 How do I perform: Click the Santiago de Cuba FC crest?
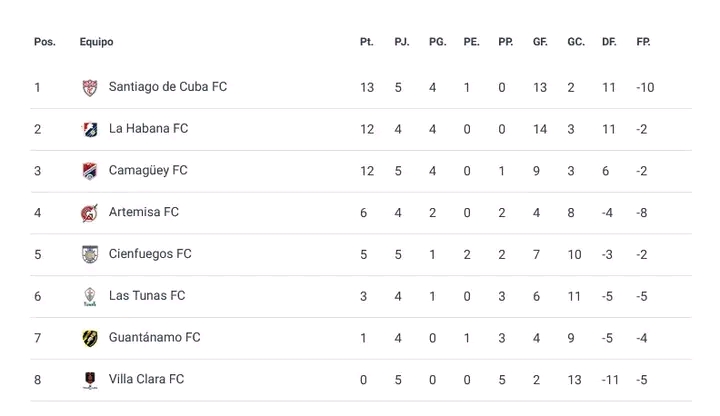coord(90,87)
